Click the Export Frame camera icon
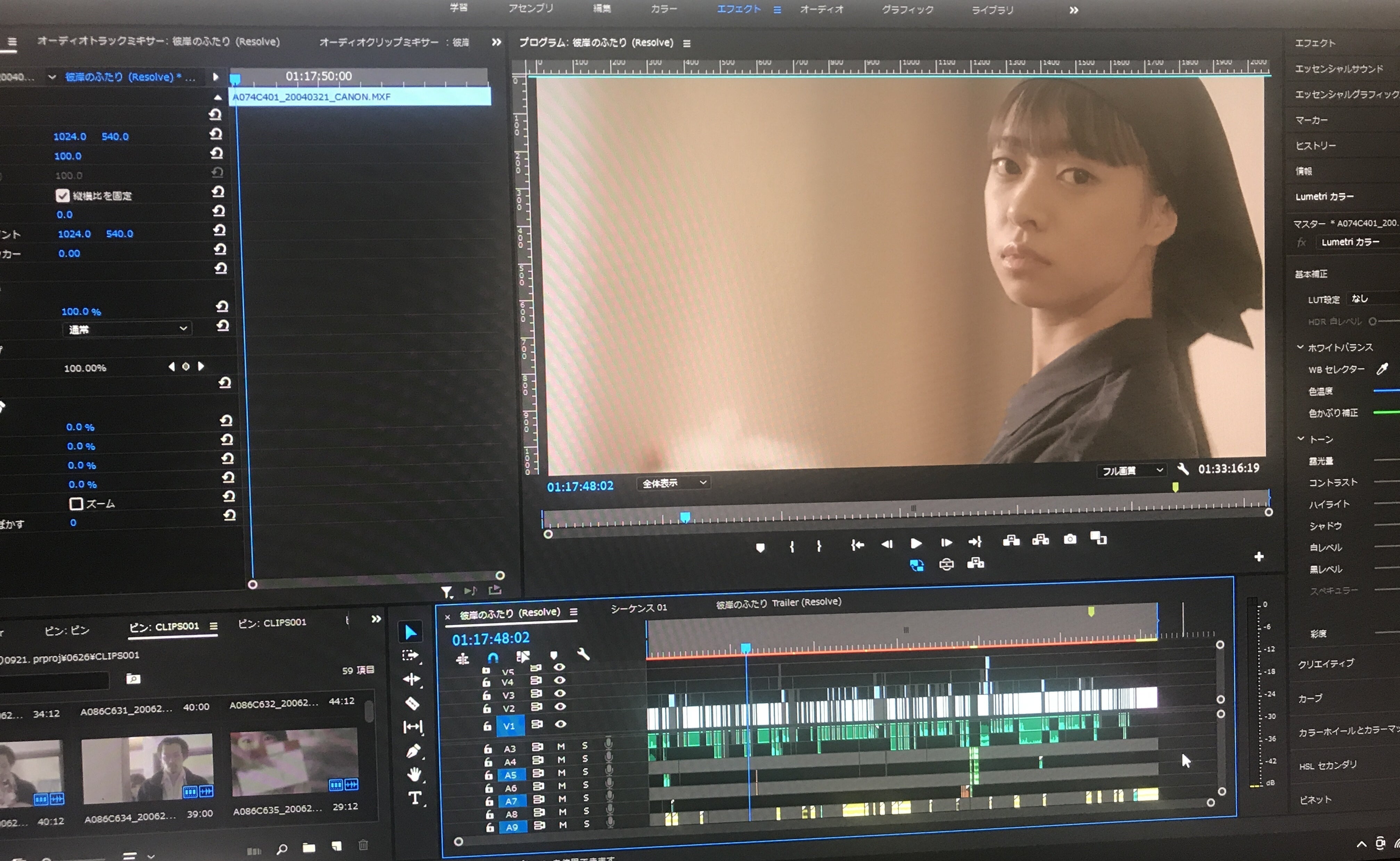Viewport: 1400px width, 861px height. 1070,539
